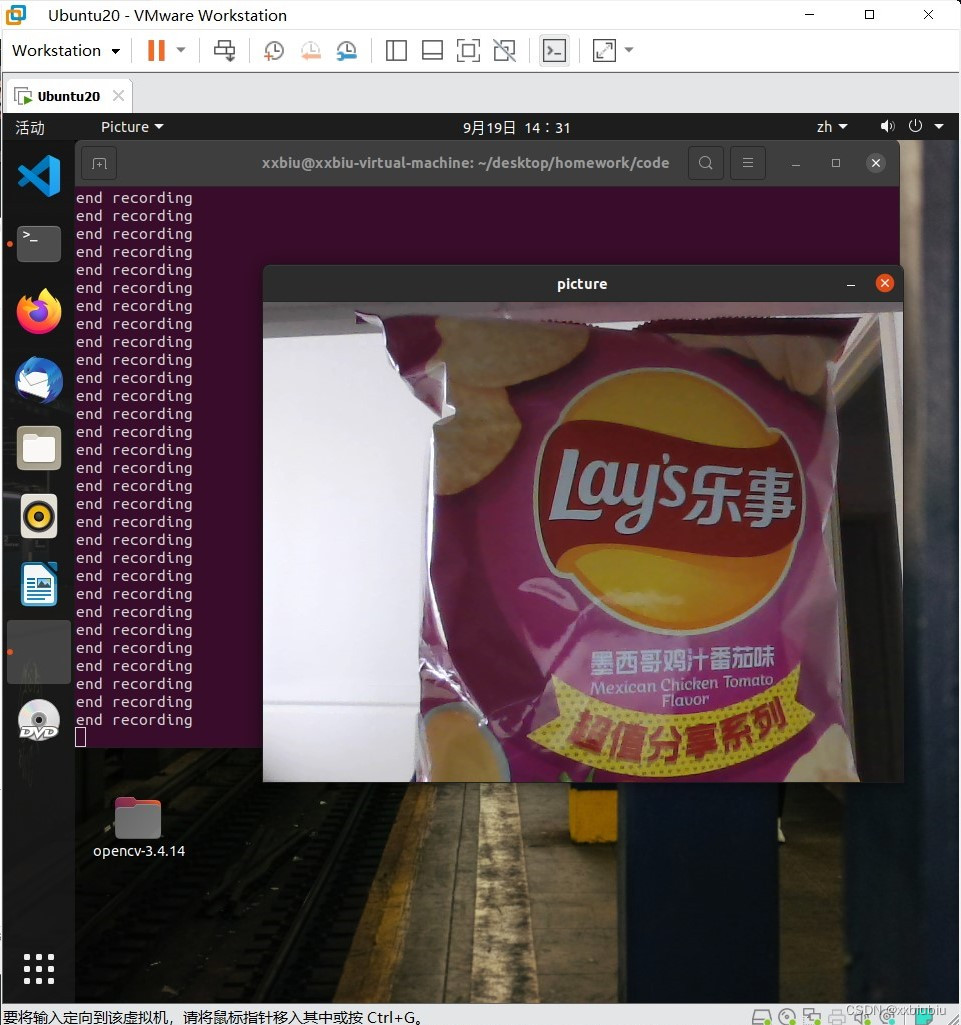Click the picture camera preview image
The width and height of the screenshot is (961, 1025).
click(583, 542)
